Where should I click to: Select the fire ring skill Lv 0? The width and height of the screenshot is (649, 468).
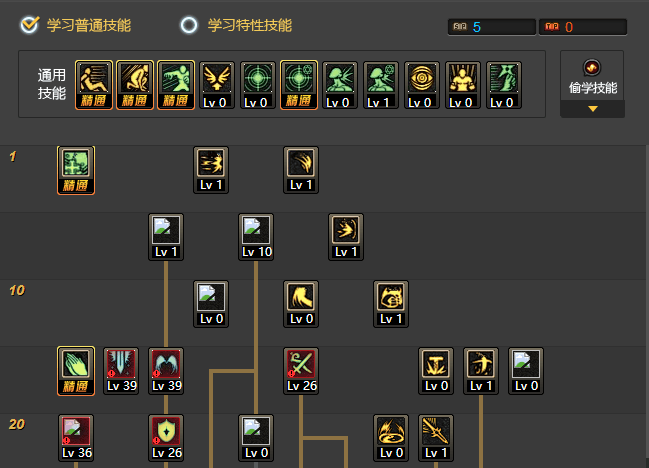pos(391,438)
